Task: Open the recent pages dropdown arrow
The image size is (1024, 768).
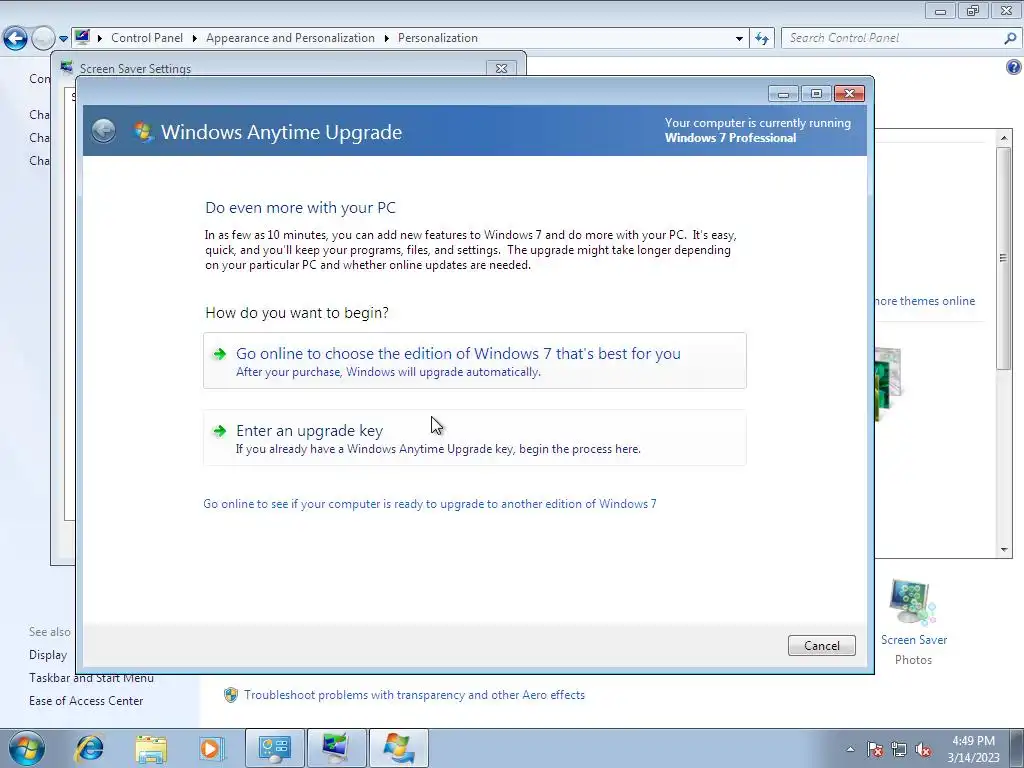Action: [x=63, y=39]
